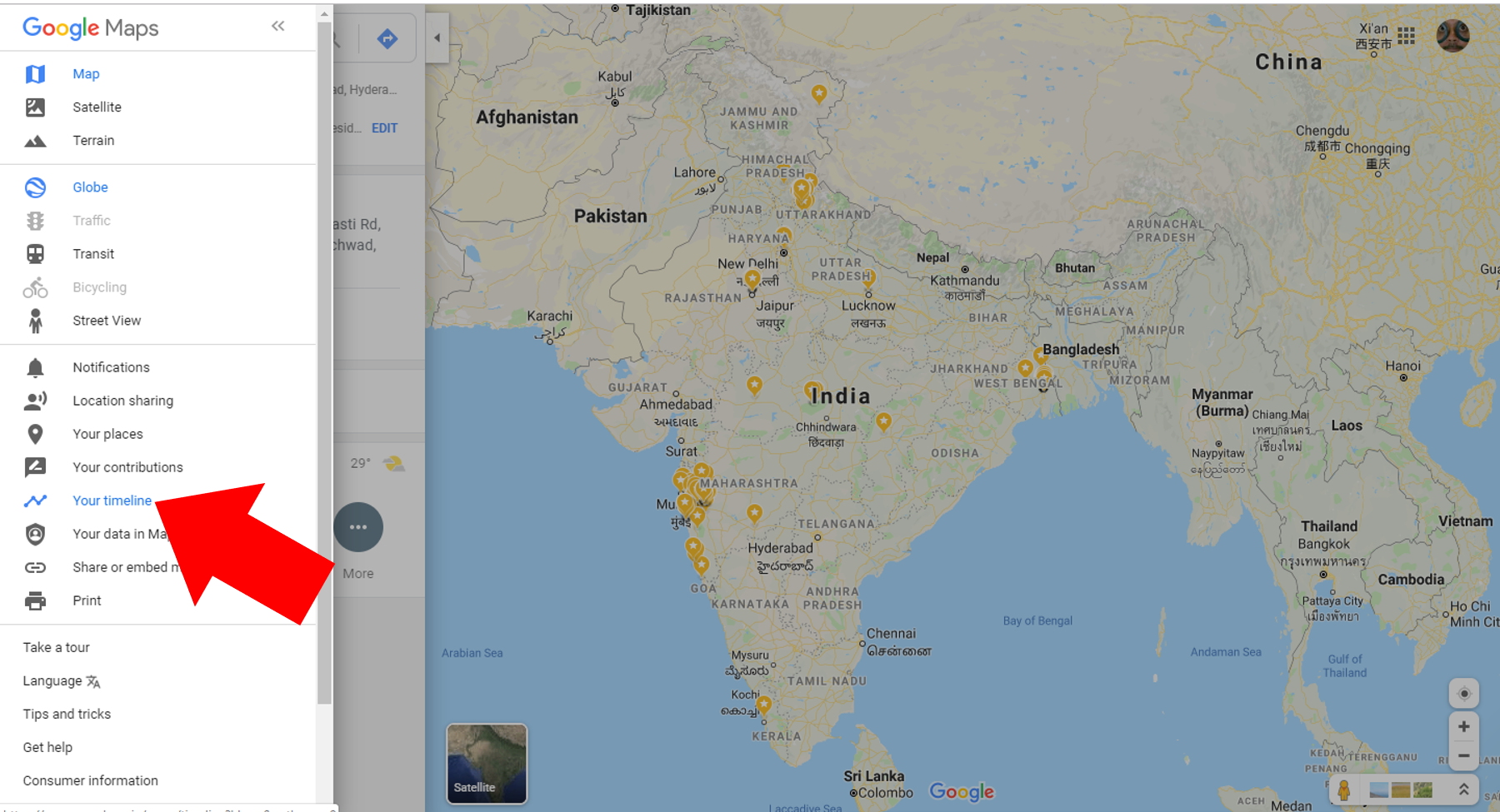Viewport: 1500px width, 812px height.
Task: Open the Google account profile picture
Action: [1452, 35]
